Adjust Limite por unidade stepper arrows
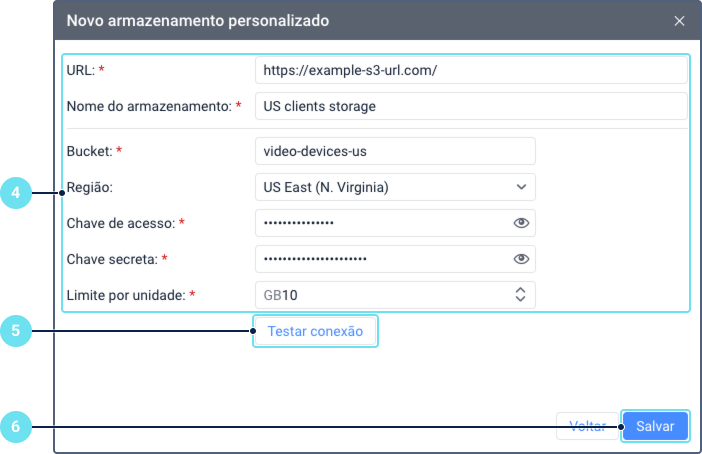The width and height of the screenshot is (702, 454). pos(520,295)
